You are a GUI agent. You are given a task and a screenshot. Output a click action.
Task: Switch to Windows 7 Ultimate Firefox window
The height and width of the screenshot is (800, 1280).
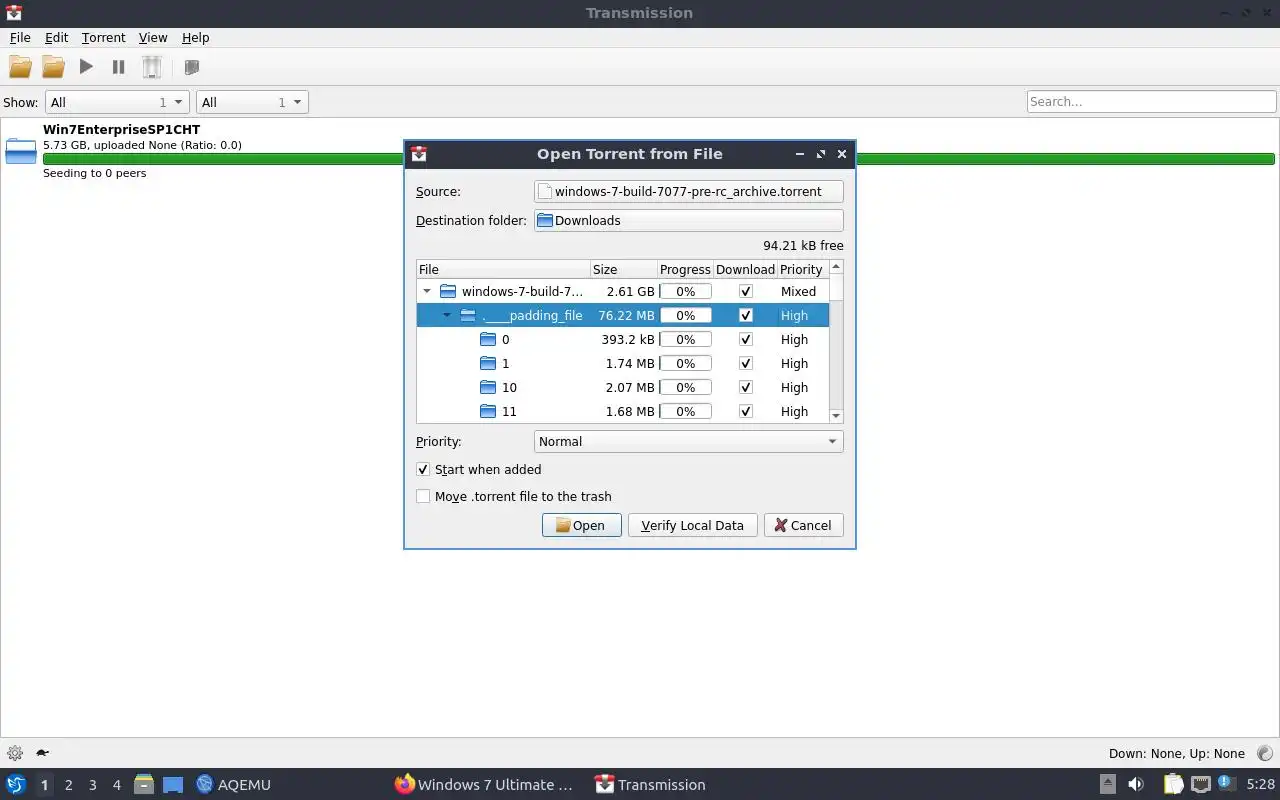pyautogui.click(x=484, y=784)
